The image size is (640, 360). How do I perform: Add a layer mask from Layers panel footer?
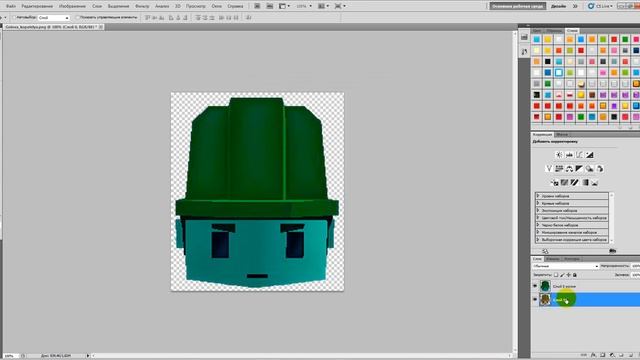click(602, 355)
